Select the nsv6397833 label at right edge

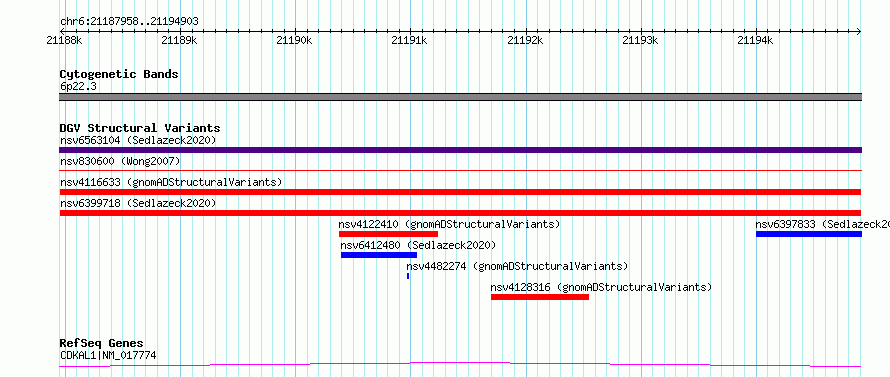(822, 224)
